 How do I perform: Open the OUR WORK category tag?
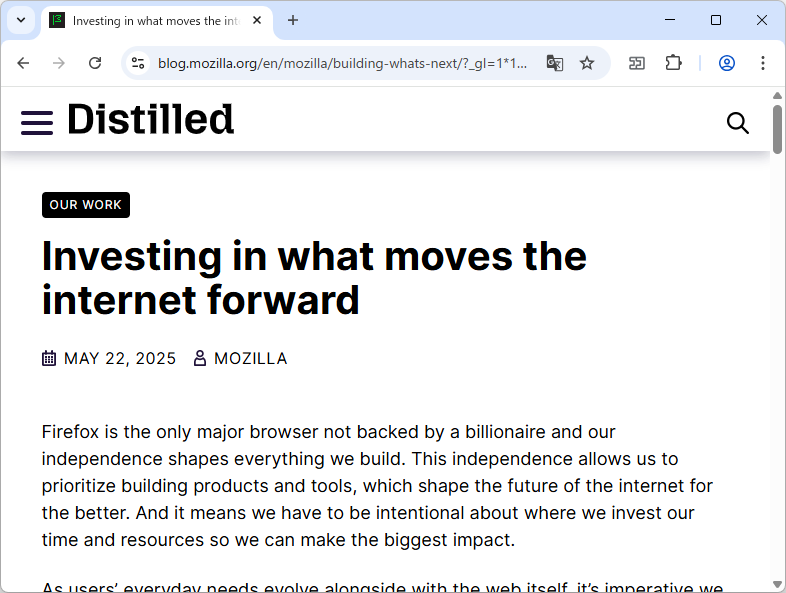(x=86, y=205)
